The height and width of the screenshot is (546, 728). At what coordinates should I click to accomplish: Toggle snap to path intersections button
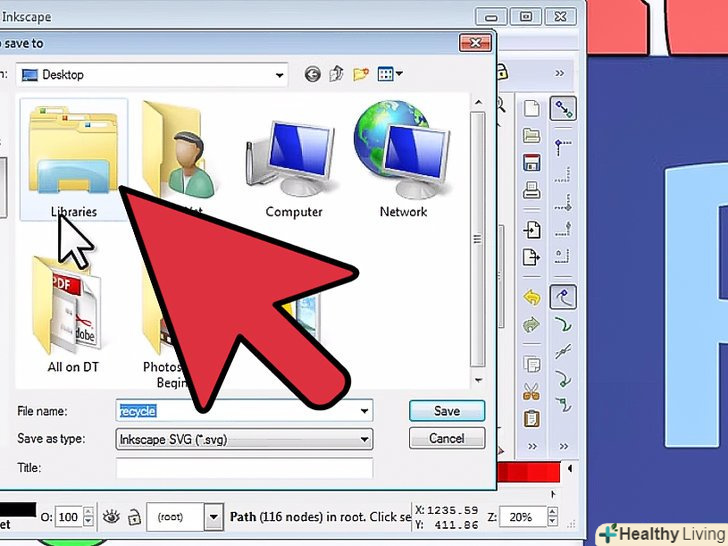(563, 351)
